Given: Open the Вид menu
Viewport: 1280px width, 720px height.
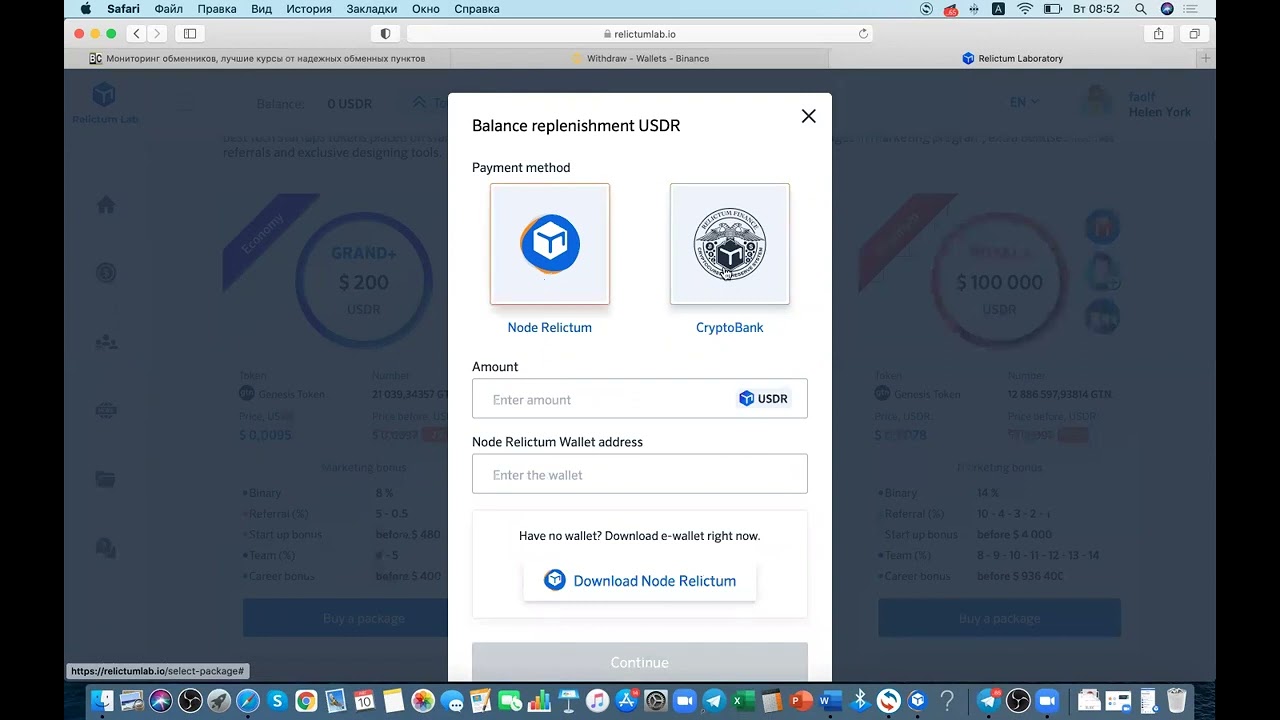Looking at the screenshot, I should click(x=262, y=9).
